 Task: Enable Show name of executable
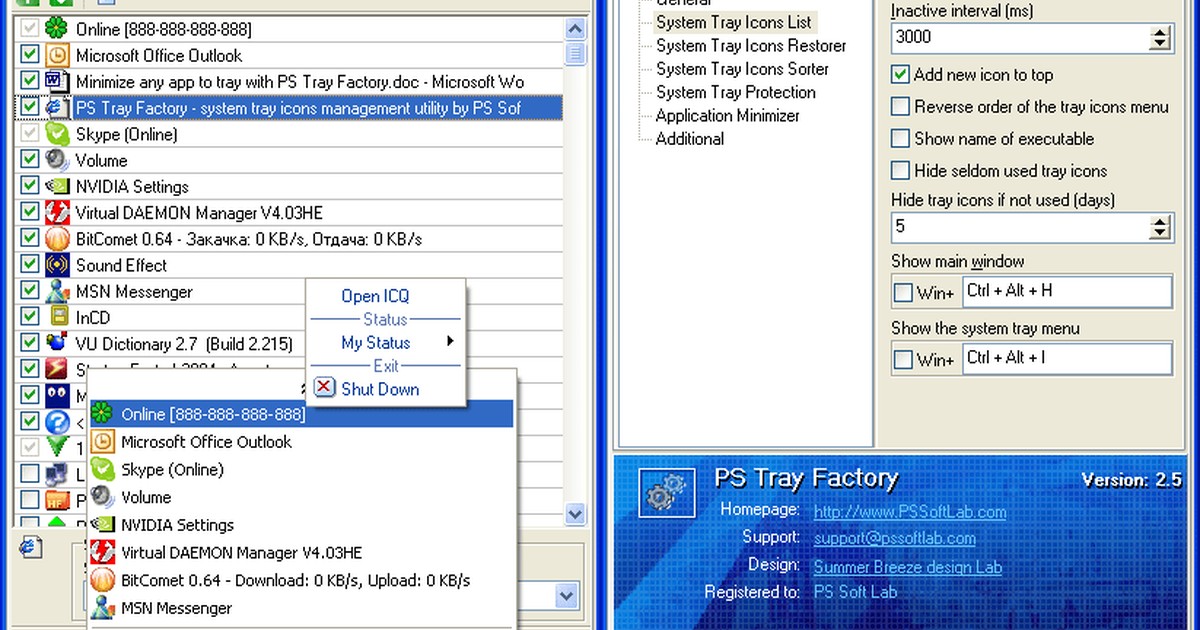point(901,138)
